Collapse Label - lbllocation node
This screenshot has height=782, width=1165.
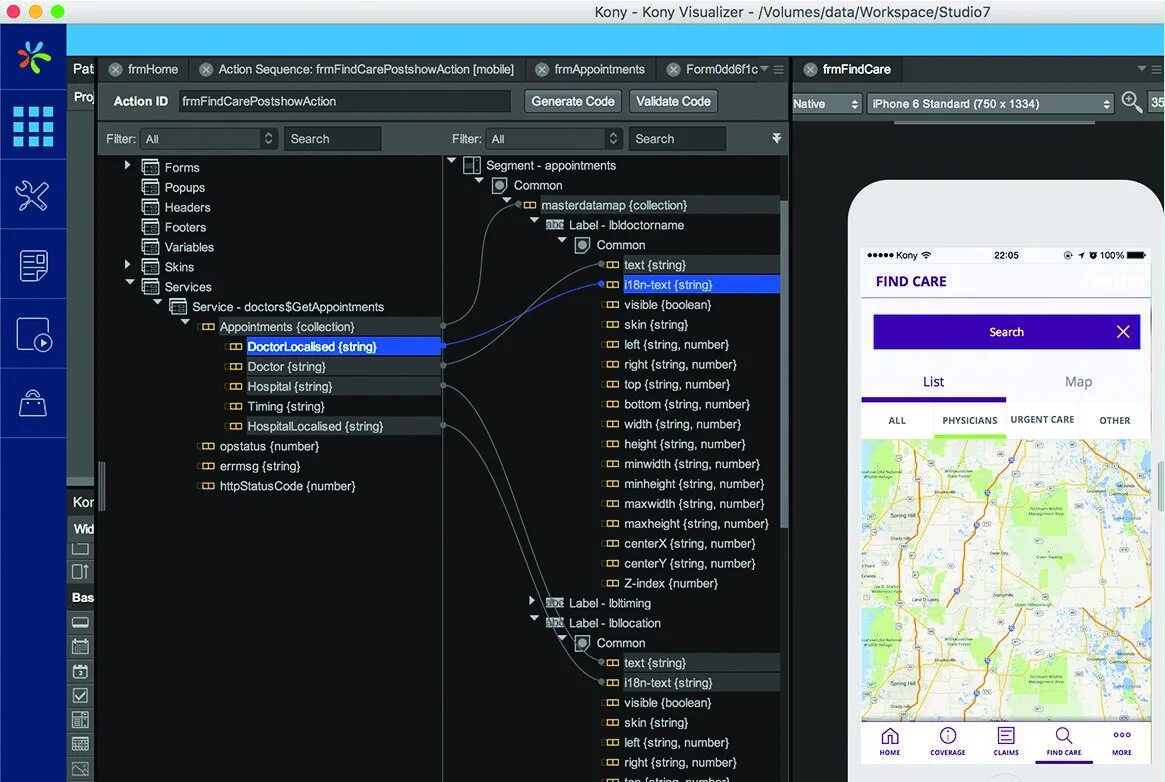point(534,618)
